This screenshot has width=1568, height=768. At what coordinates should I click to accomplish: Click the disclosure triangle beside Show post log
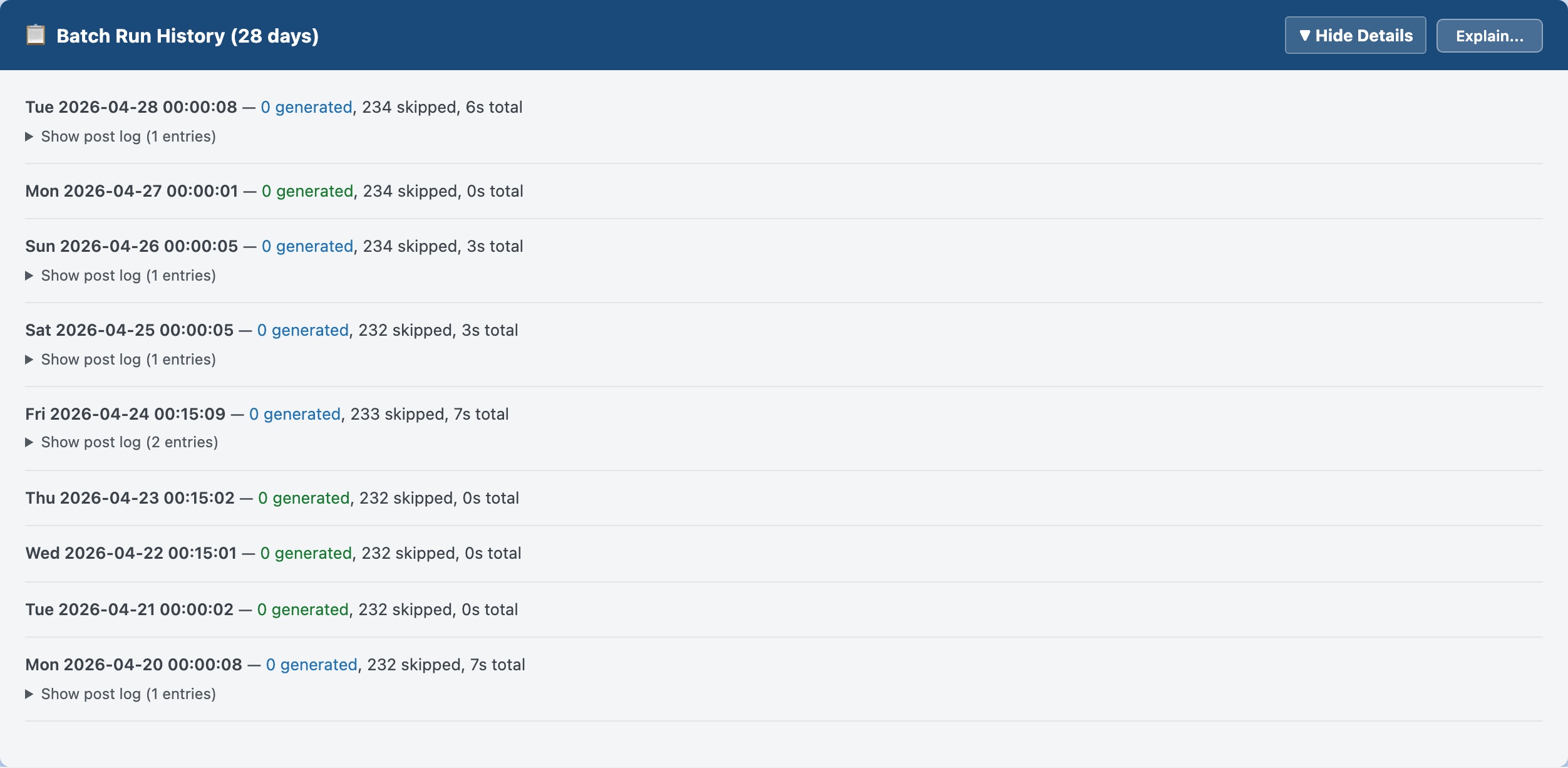29,136
